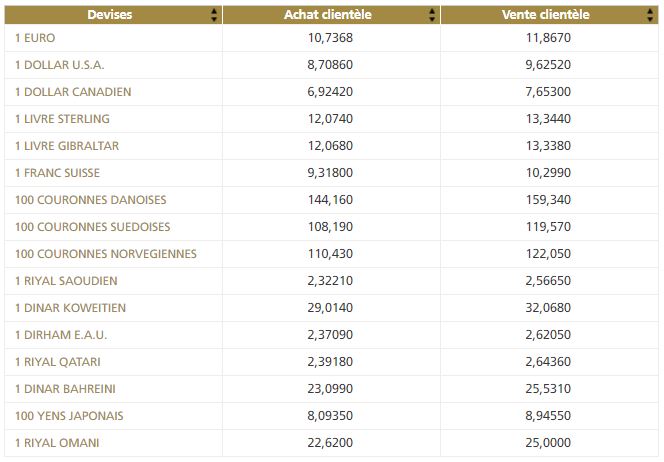Choose the 1 LIVRE STERLING row
This screenshot has height=462, width=664.
point(63,119)
